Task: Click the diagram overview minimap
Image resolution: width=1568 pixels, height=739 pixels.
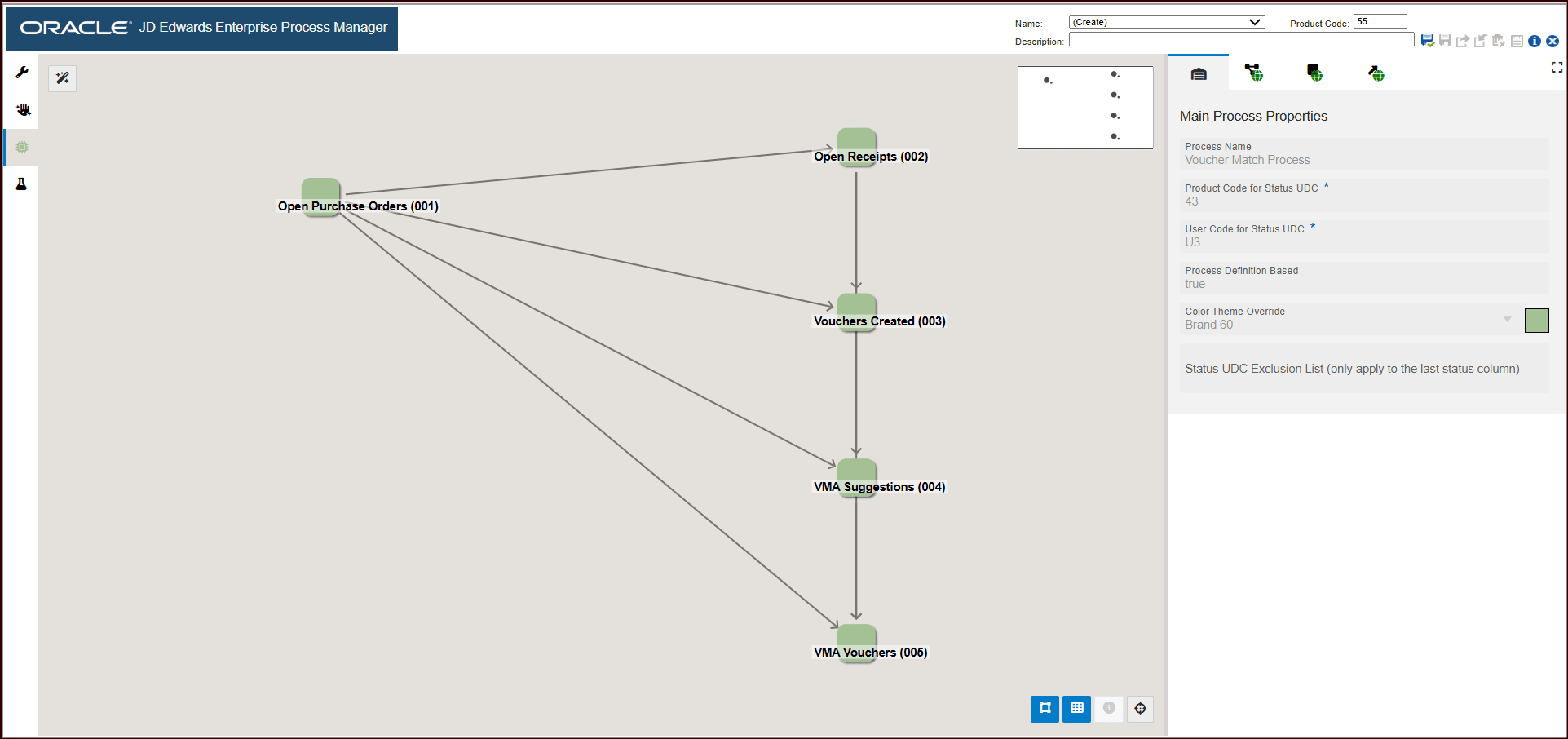Action: 1085,108
